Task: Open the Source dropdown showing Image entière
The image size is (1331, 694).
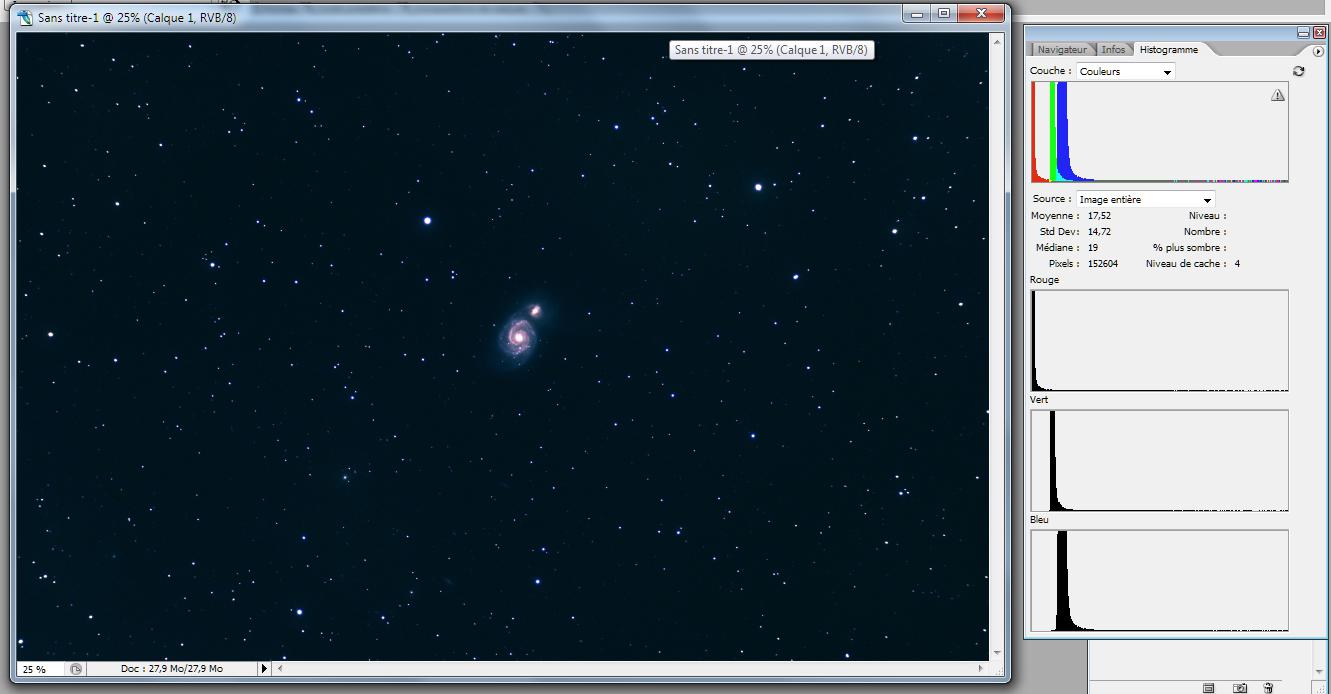Action: 1146,199
